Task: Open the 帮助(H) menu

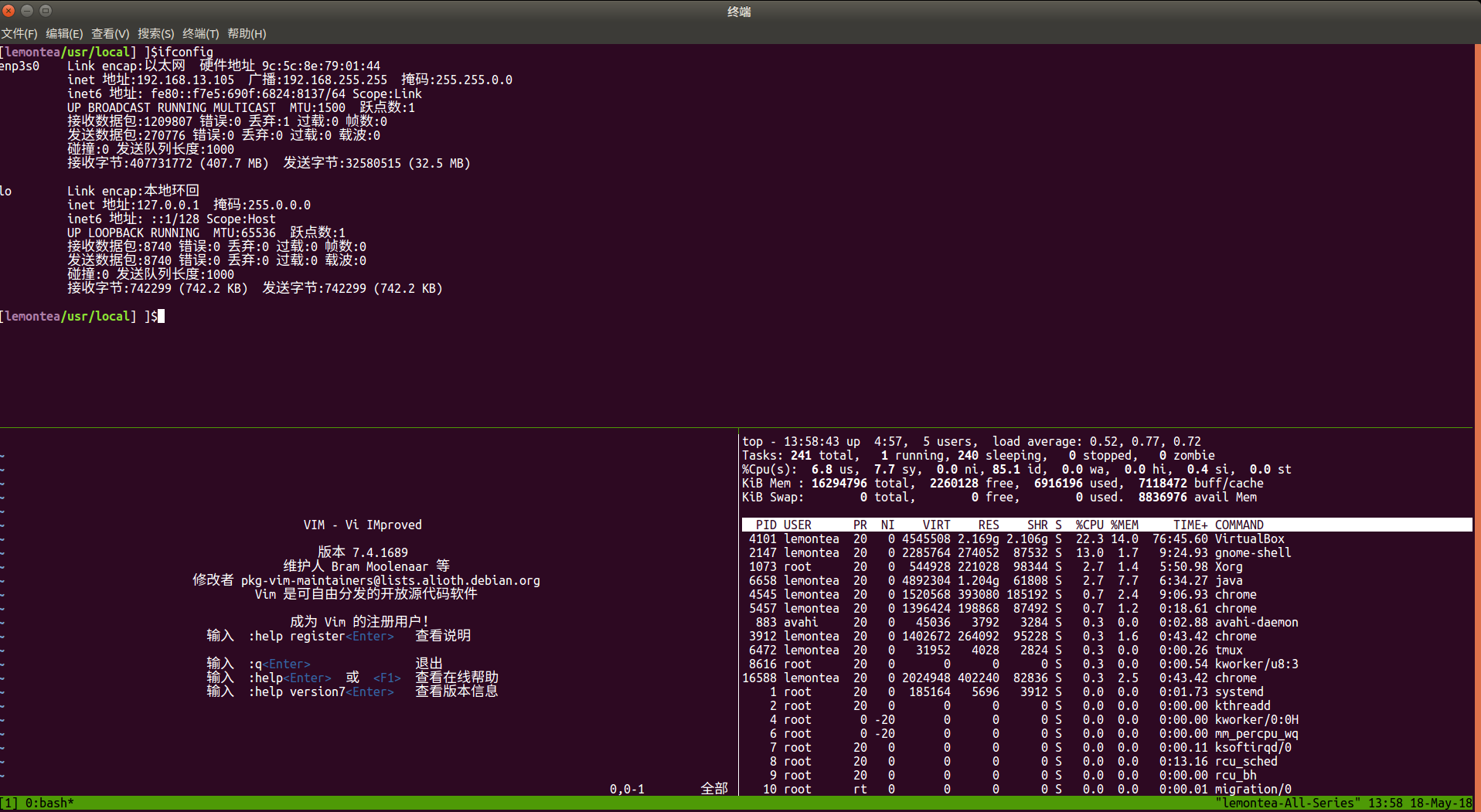Action: 246,33
